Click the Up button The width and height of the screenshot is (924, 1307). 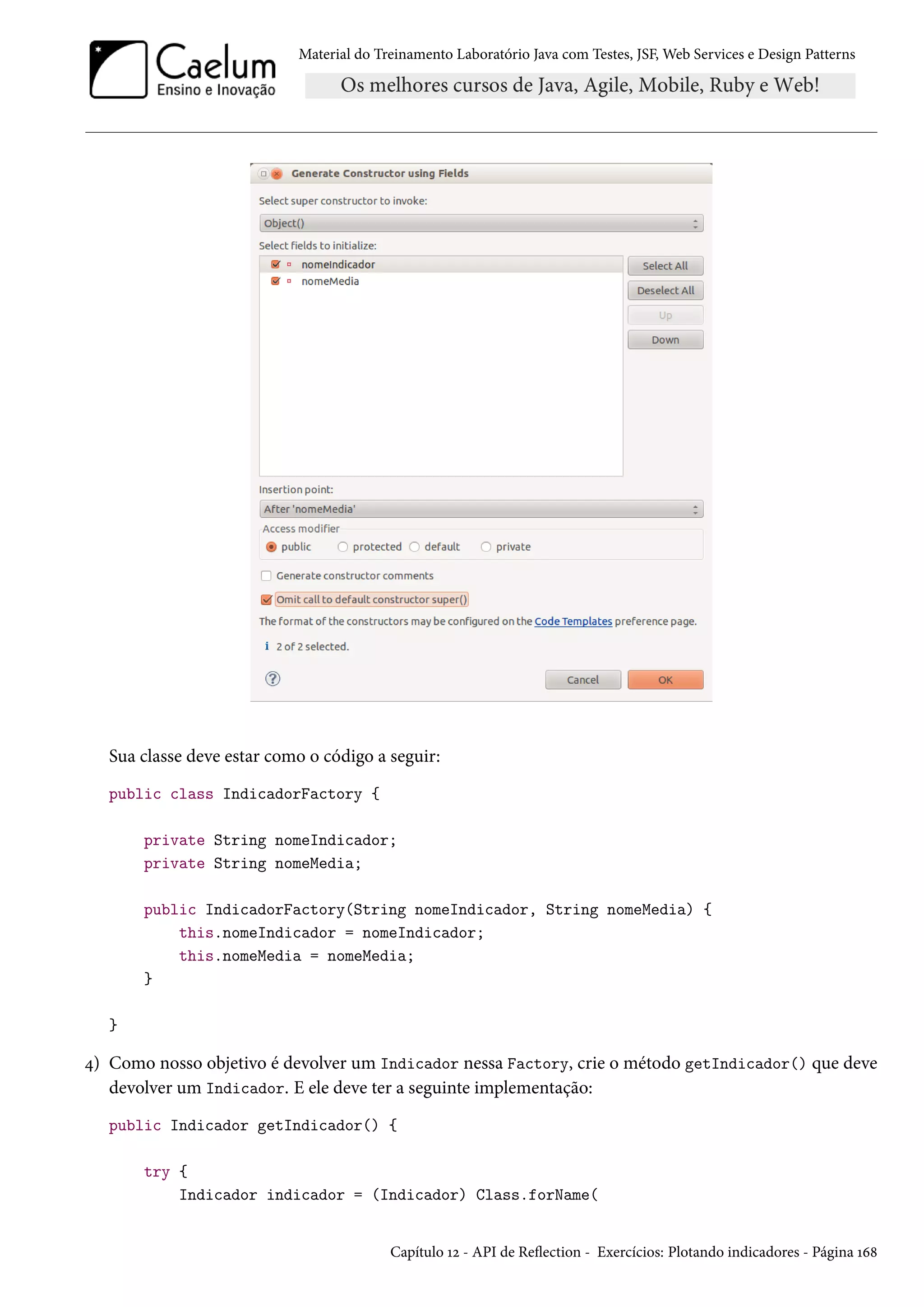pyautogui.click(x=665, y=315)
